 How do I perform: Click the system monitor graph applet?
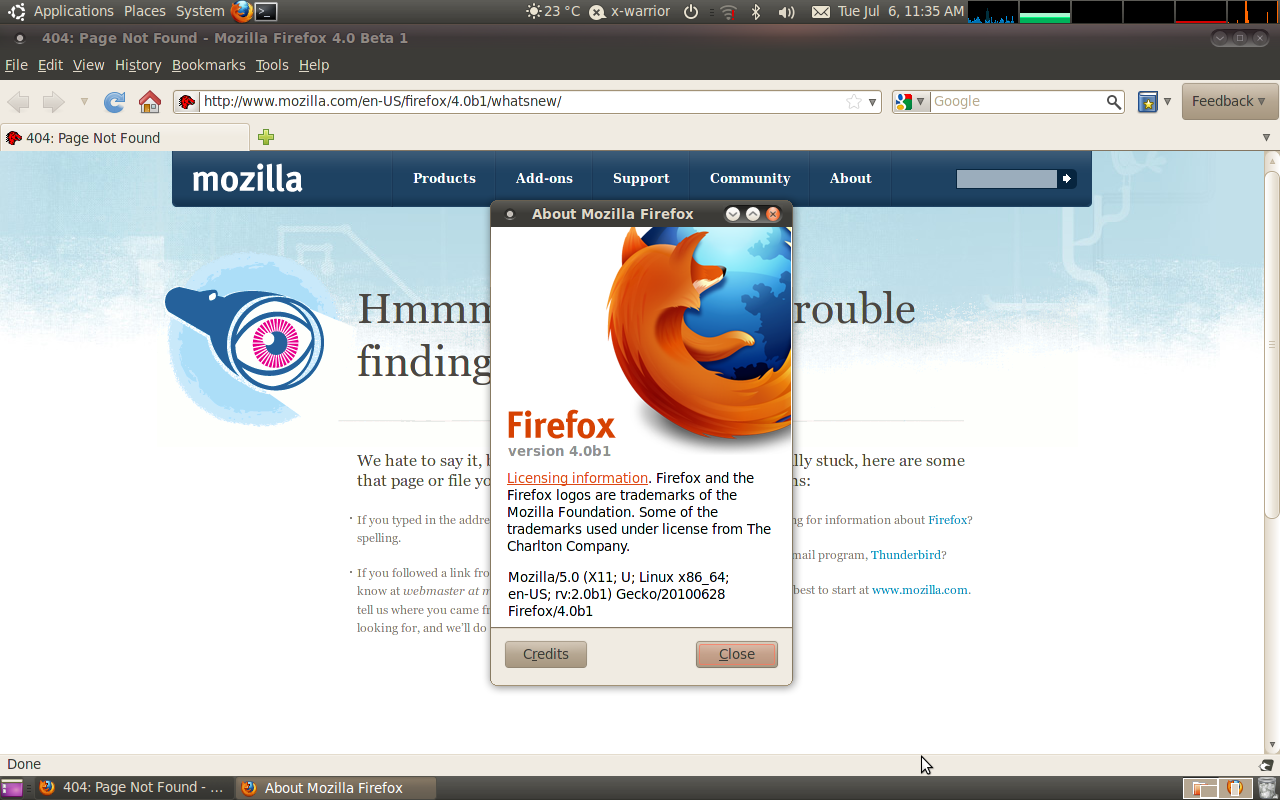tap(1124, 12)
